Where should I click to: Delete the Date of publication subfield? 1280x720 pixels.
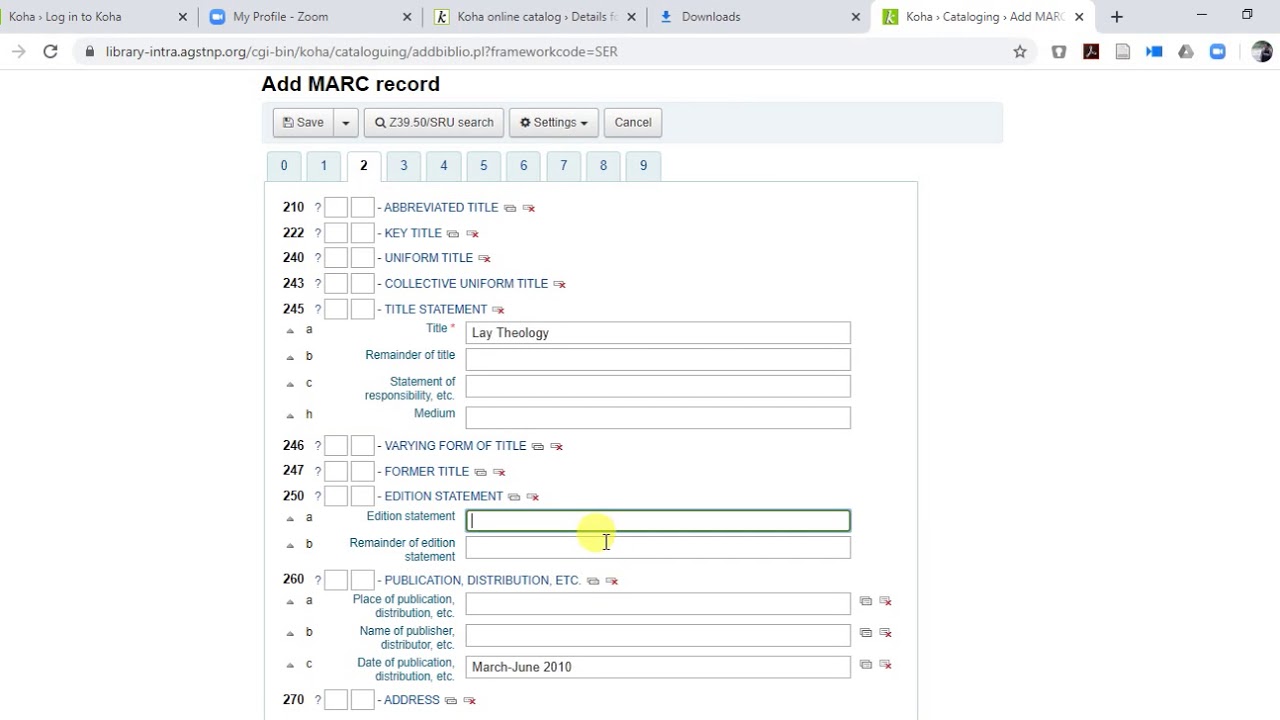885,664
